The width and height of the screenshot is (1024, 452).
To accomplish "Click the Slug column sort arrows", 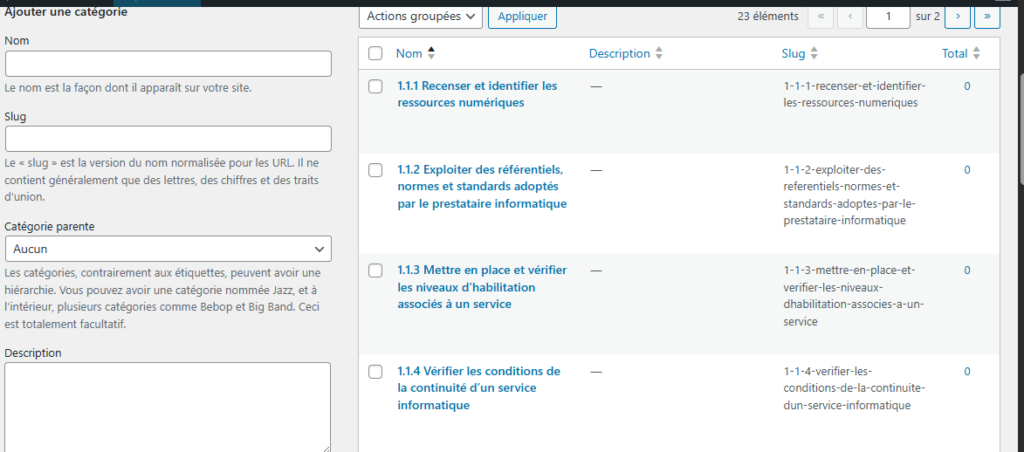I will click(814, 54).
